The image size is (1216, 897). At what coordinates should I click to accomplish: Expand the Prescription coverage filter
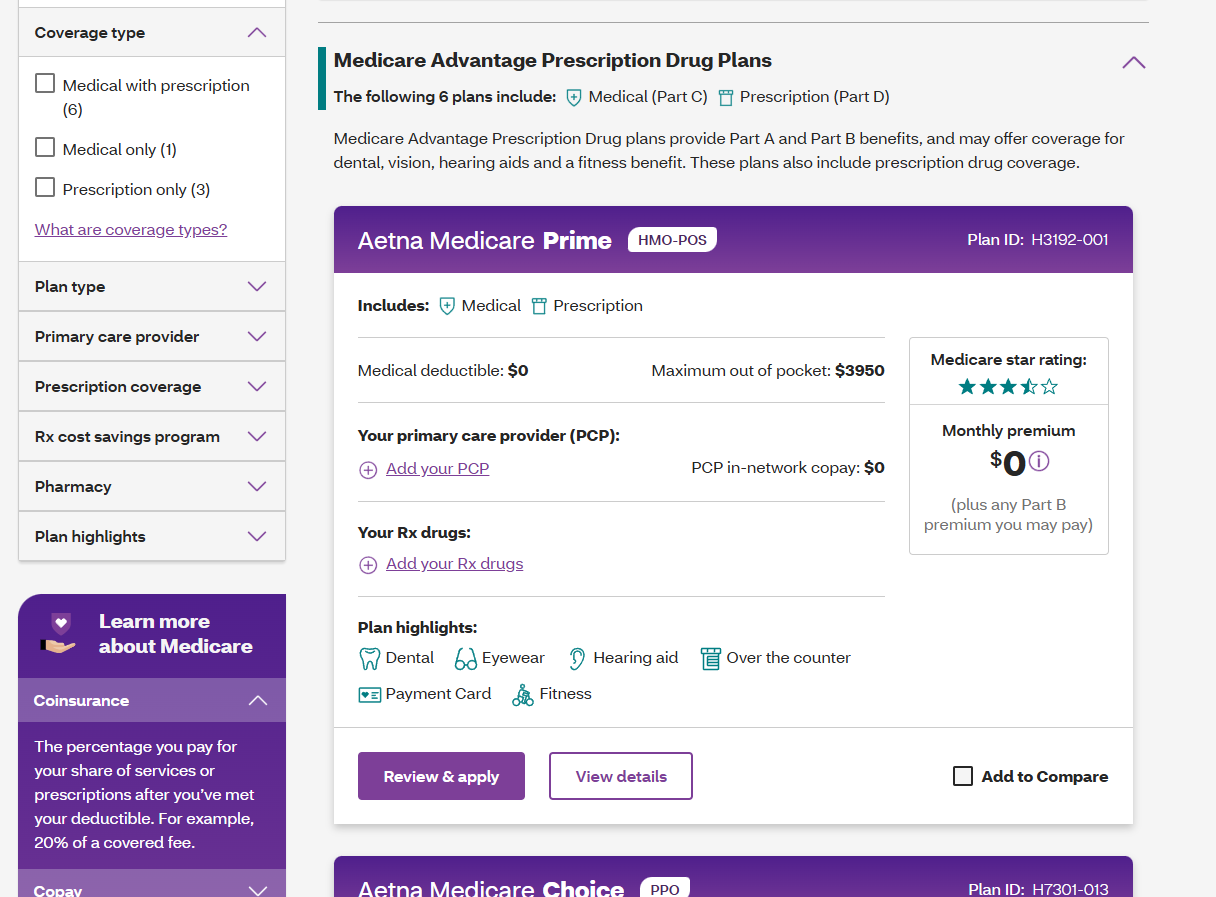click(x=152, y=387)
